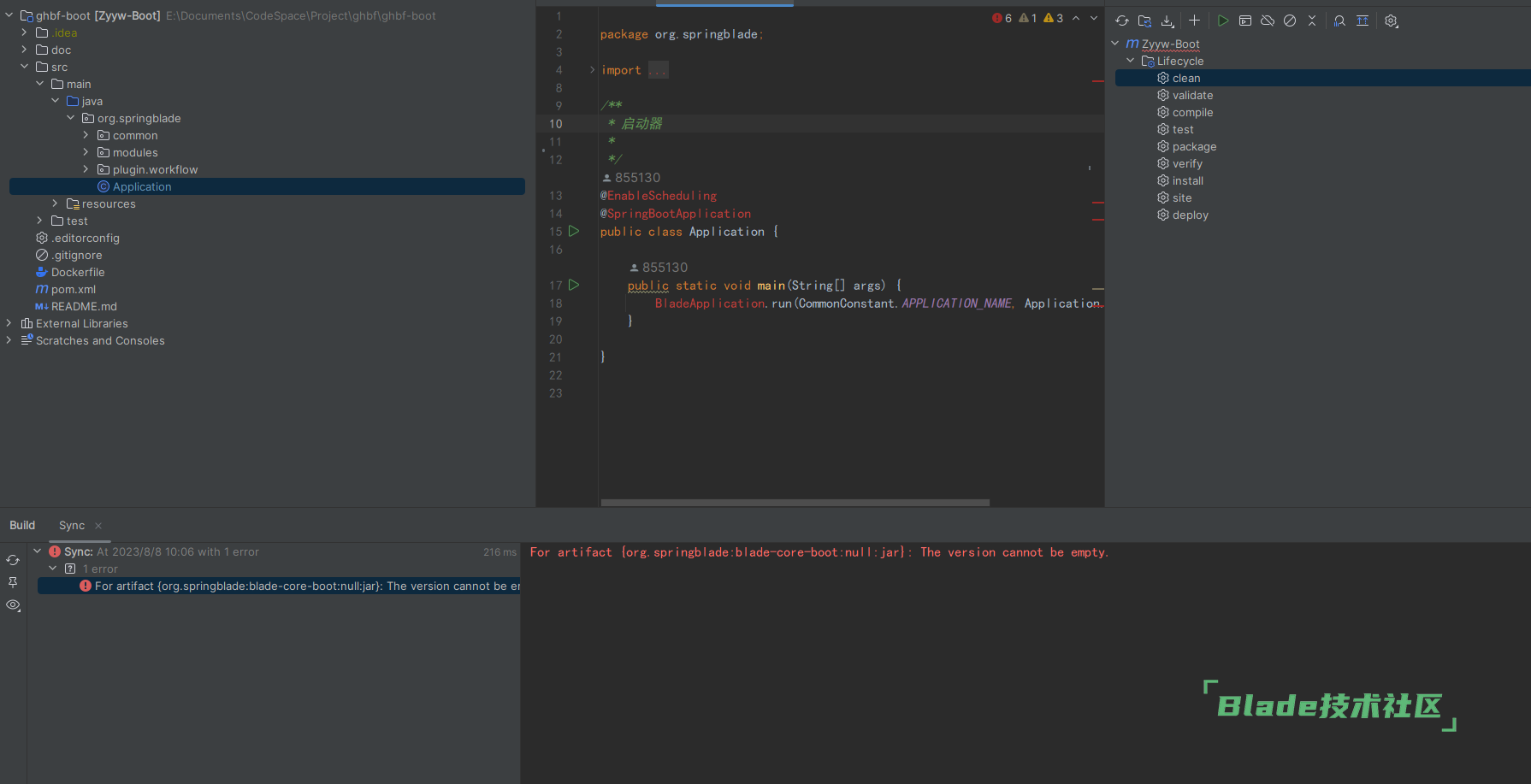Run the main method from line 17 gutter
The width and height of the screenshot is (1531, 784).
(x=574, y=285)
